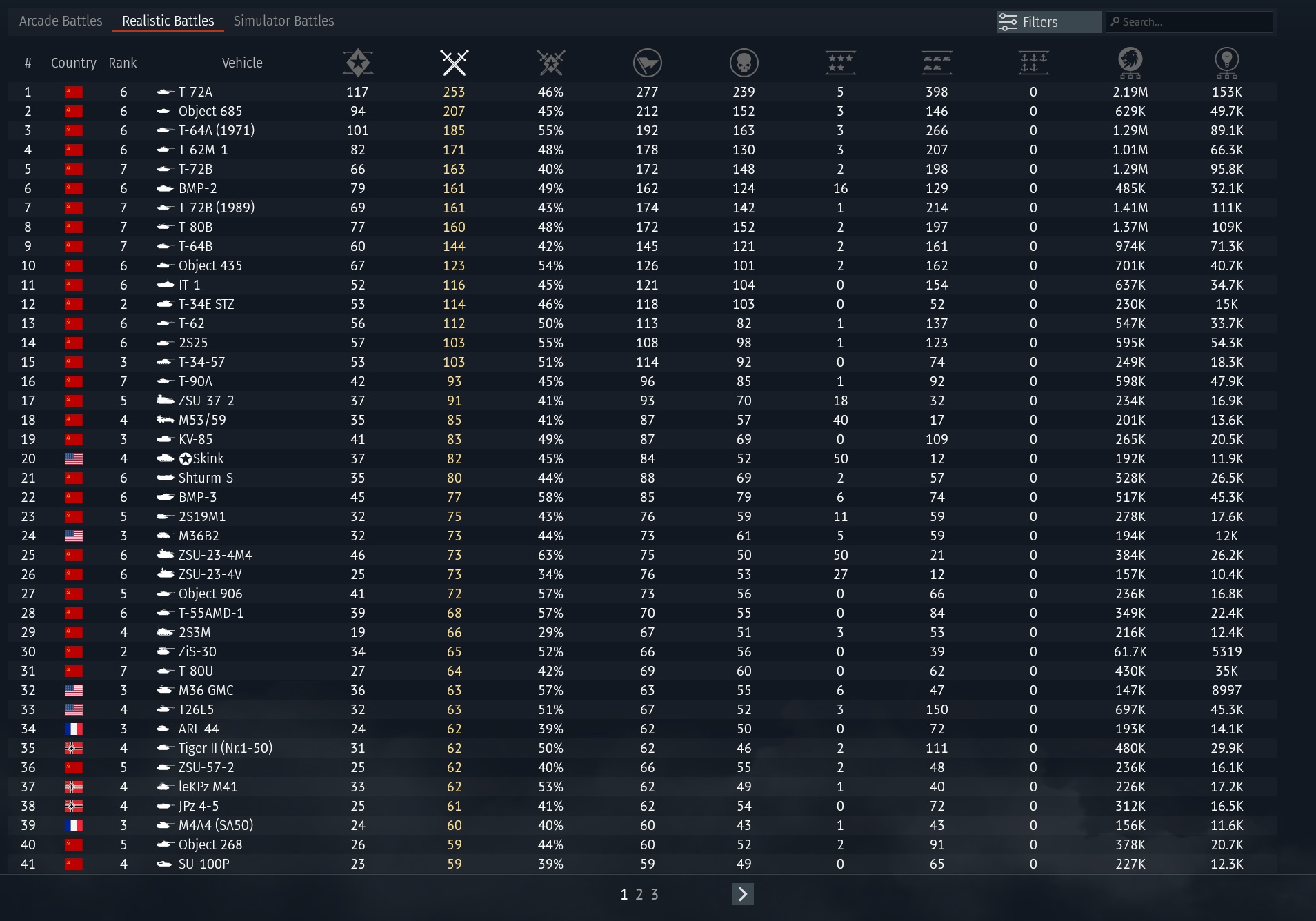The width and height of the screenshot is (1316, 921).
Task: Click the French flag in the ARL-44 row
Action: tap(74, 729)
